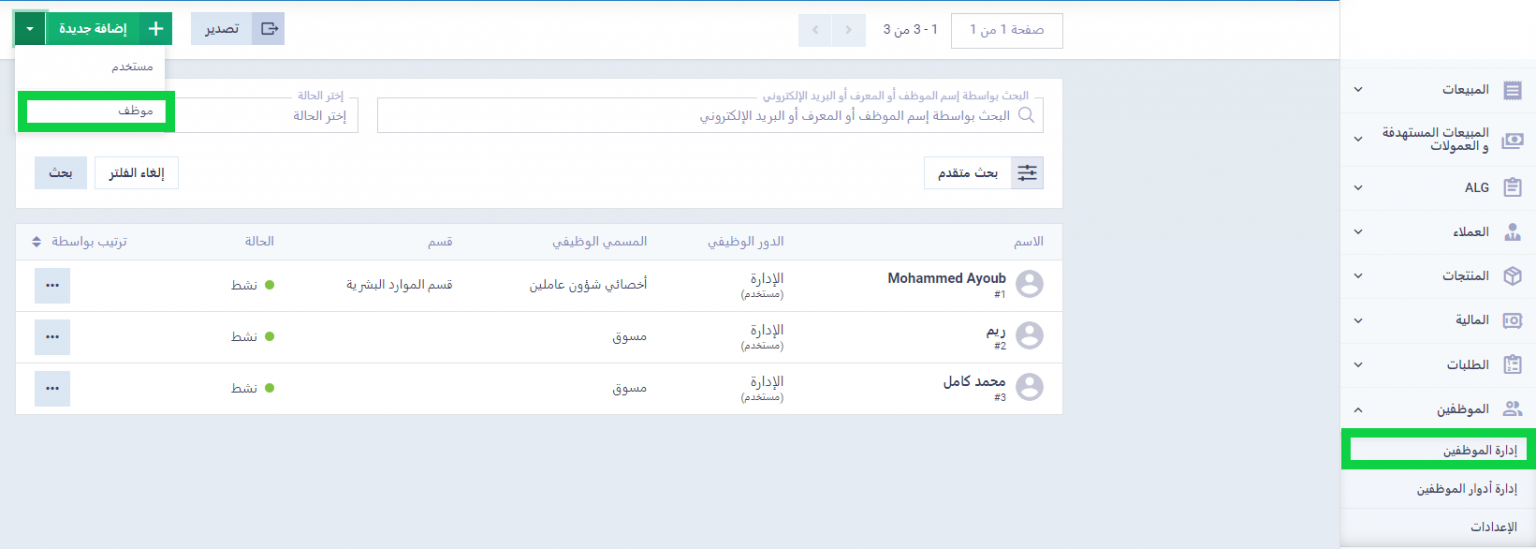The image size is (1536, 549).
Task: Select موظف from the add-new menu
Action: click(96, 112)
